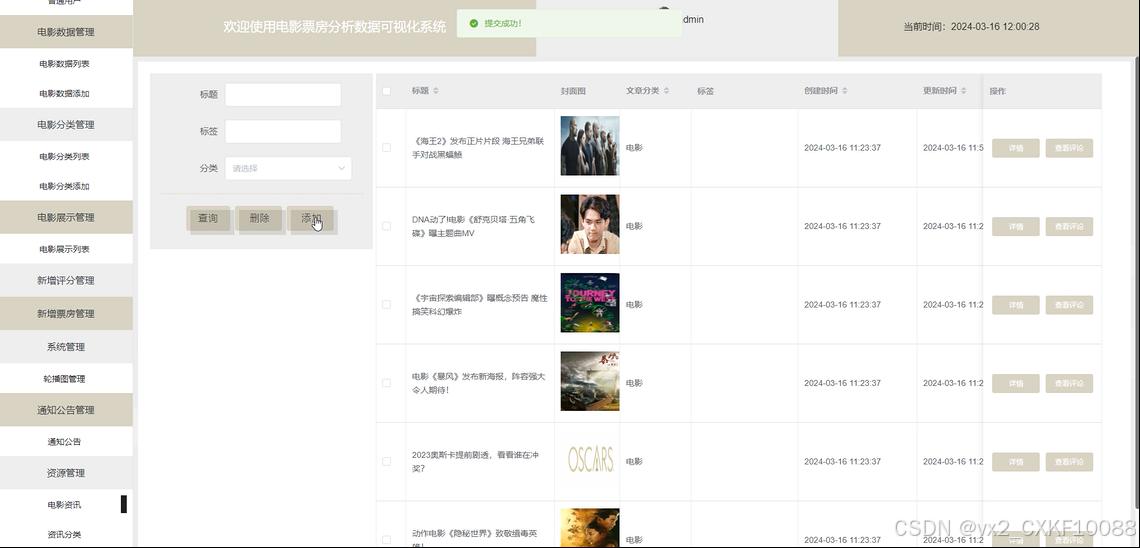The image size is (1140, 548).
Task: Expand the 新增票房管理 sidebar section
Action: pyautogui.click(x=66, y=314)
